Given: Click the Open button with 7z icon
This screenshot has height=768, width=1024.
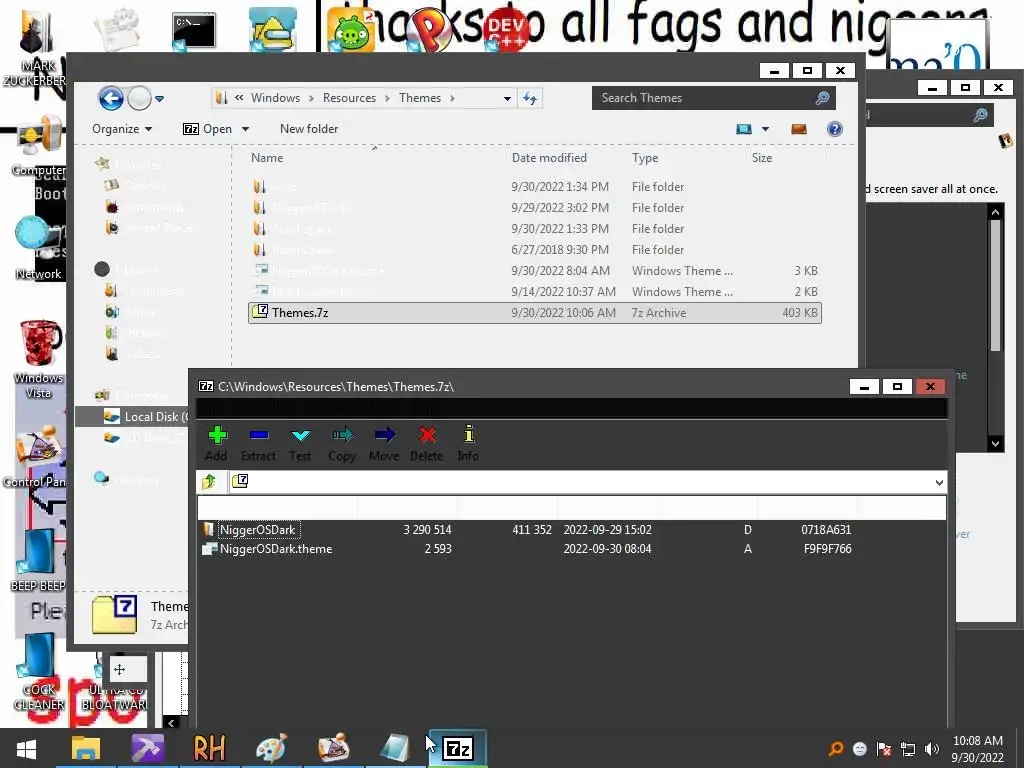Looking at the screenshot, I should (x=207, y=129).
